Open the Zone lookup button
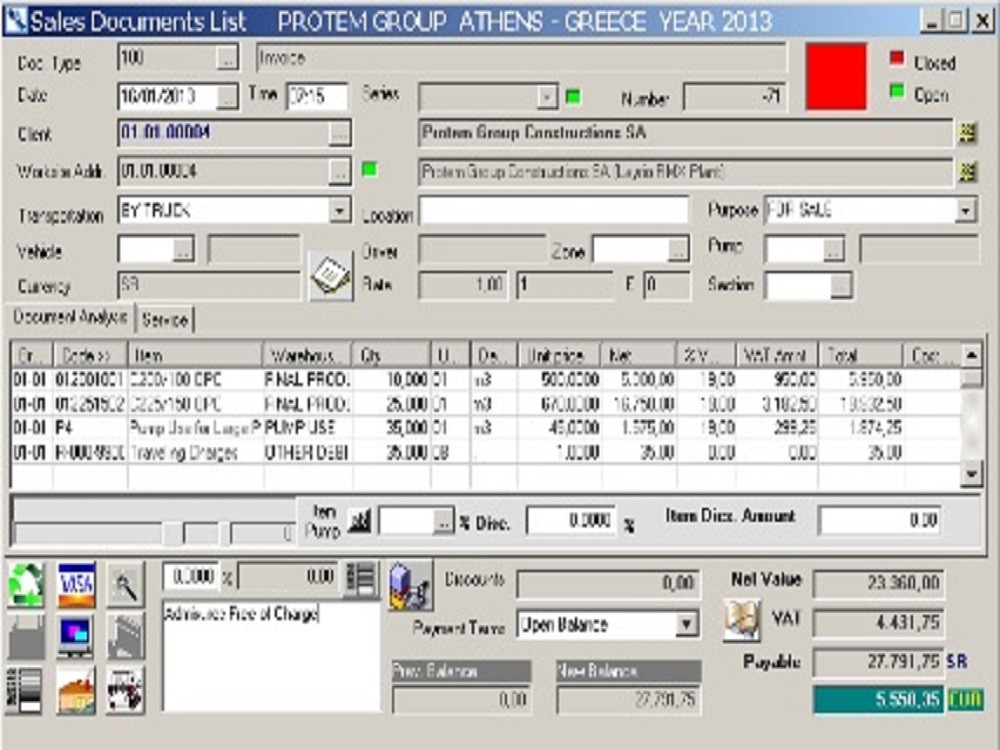1000x750 pixels. tap(678, 249)
